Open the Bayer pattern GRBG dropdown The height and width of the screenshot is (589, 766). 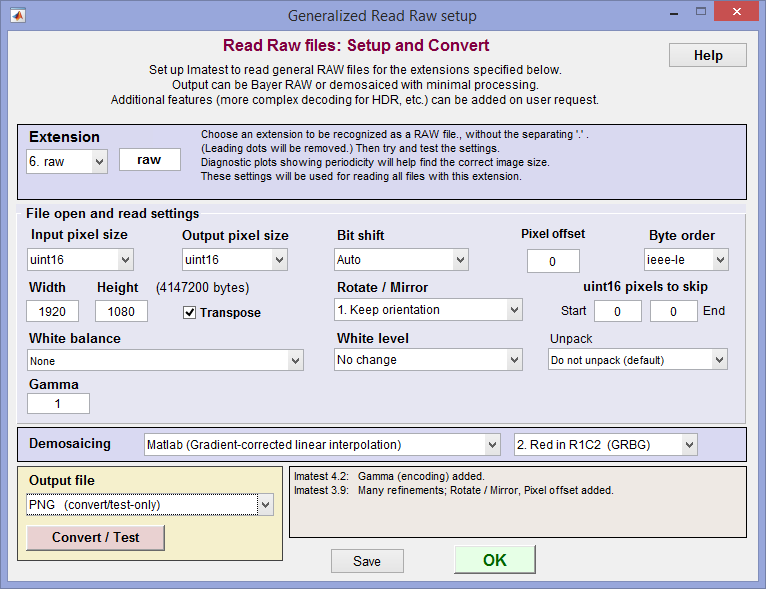point(605,444)
